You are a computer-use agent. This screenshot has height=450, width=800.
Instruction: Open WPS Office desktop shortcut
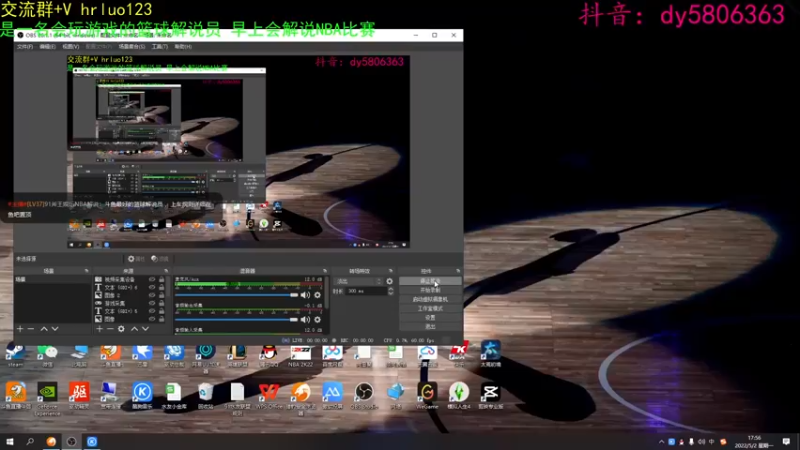coord(268,395)
